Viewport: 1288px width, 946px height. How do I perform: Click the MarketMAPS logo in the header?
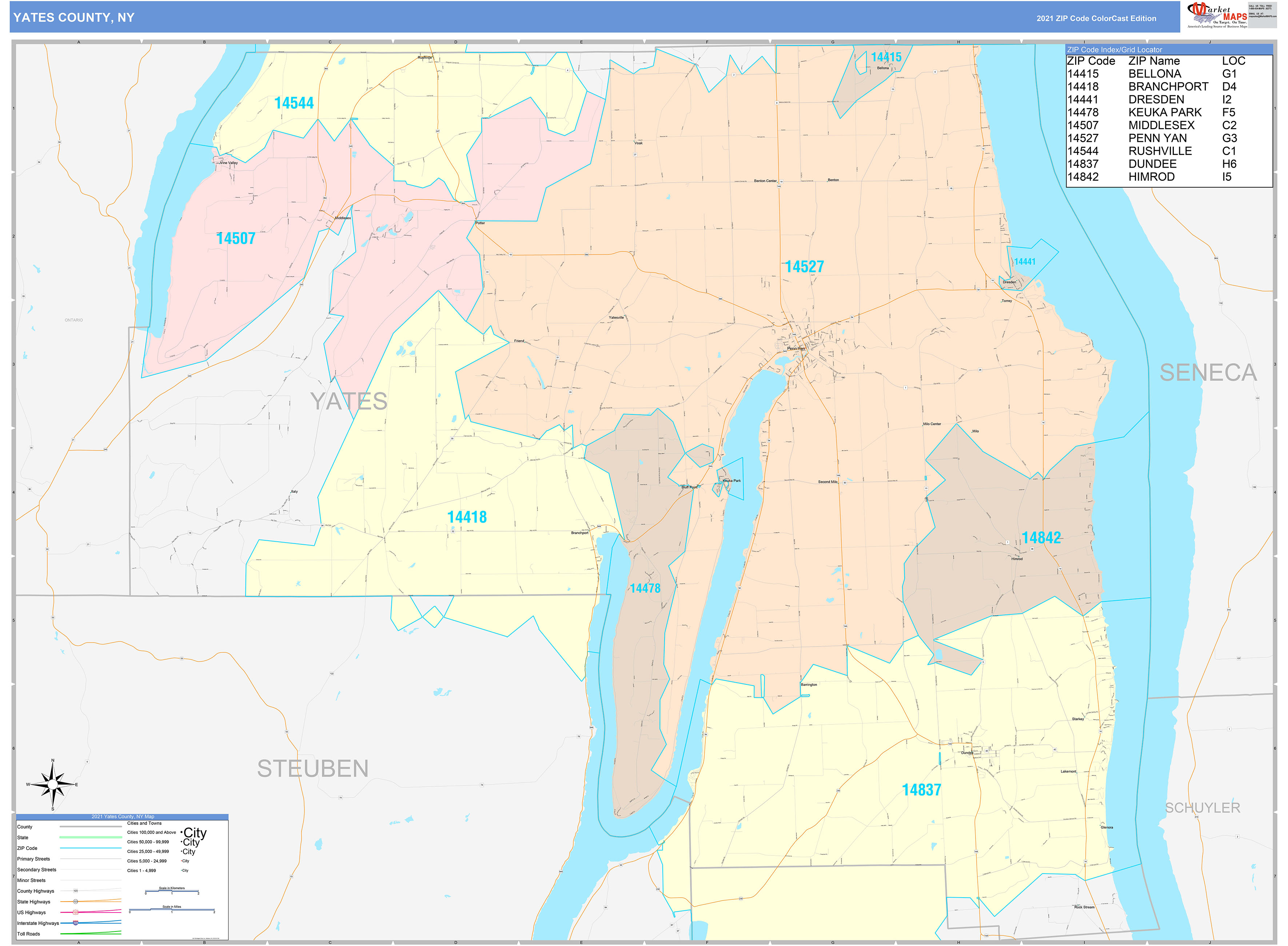(1217, 15)
